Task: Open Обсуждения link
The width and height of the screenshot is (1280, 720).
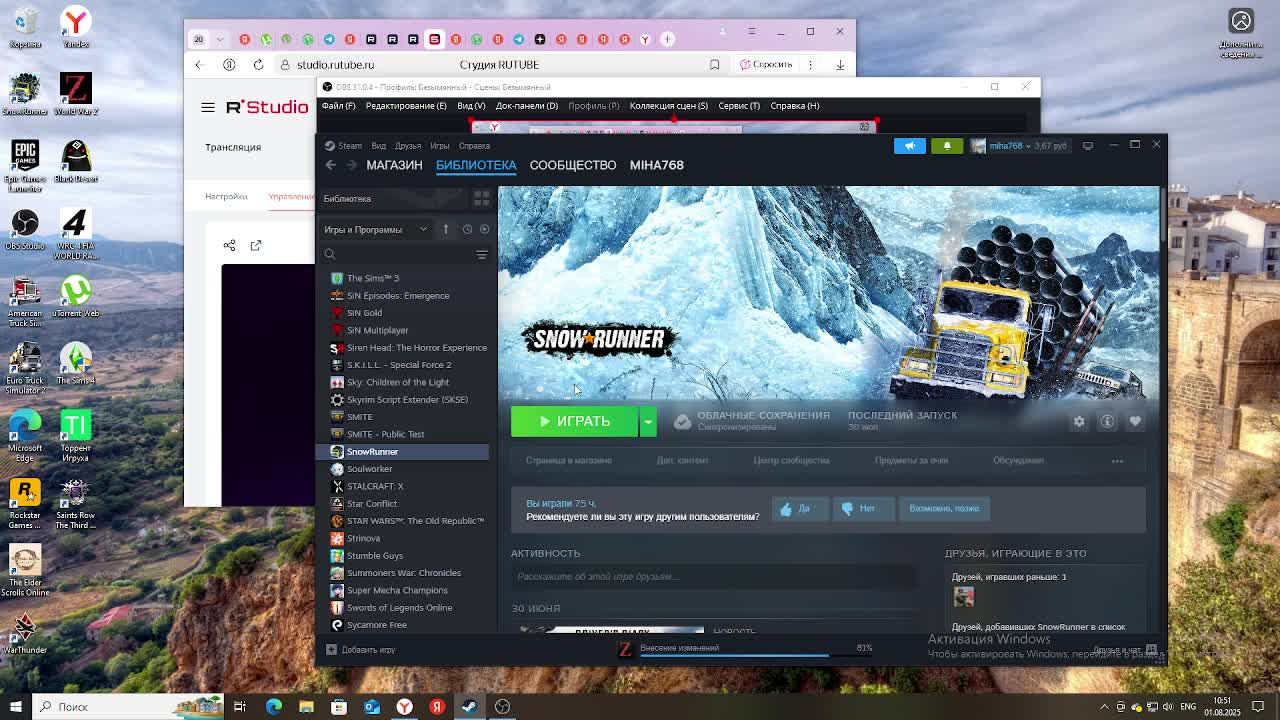Action: click(1018, 461)
